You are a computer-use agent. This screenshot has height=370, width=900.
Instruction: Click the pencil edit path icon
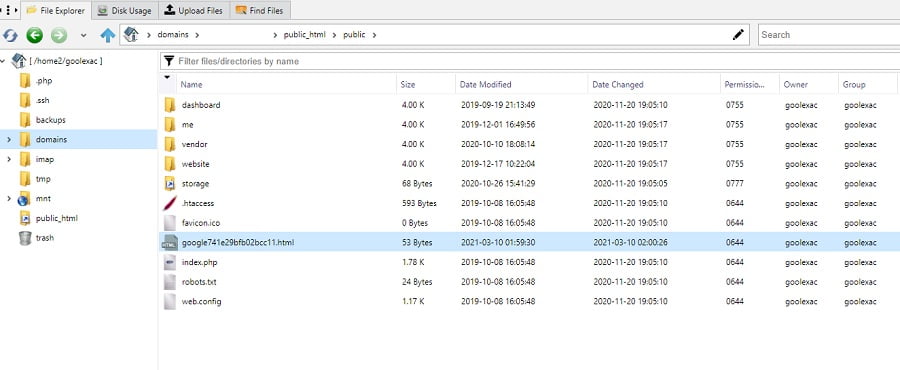pos(738,34)
